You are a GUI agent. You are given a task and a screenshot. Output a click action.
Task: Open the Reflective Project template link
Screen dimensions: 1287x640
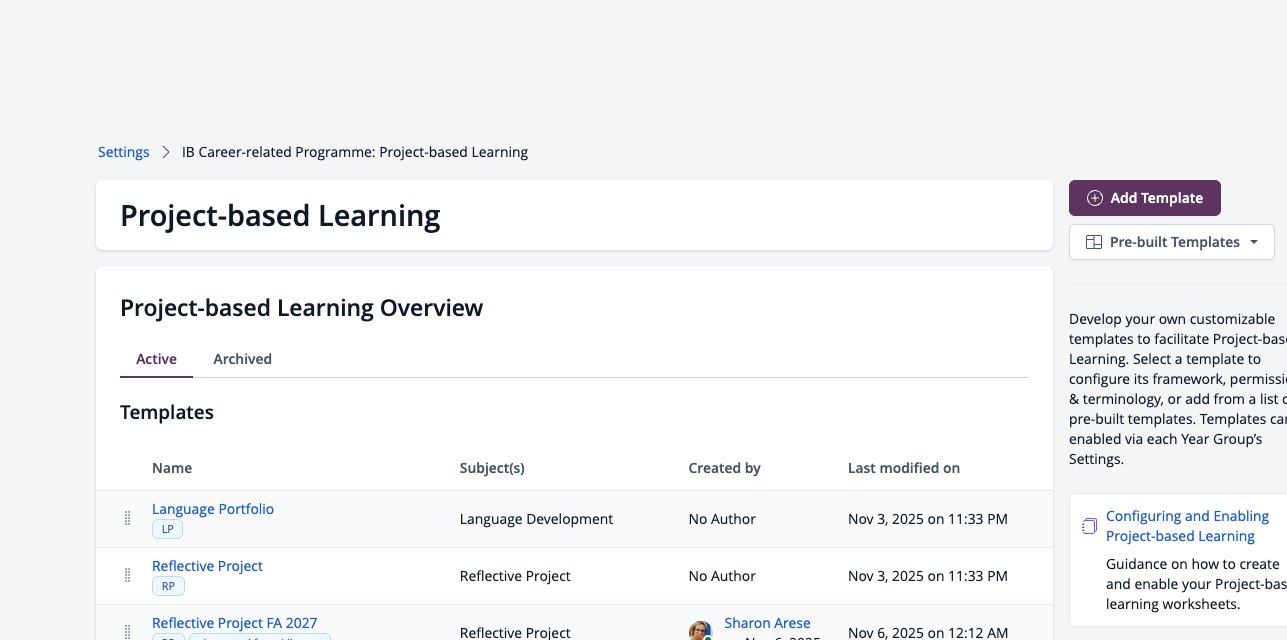click(x=207, y=566)
